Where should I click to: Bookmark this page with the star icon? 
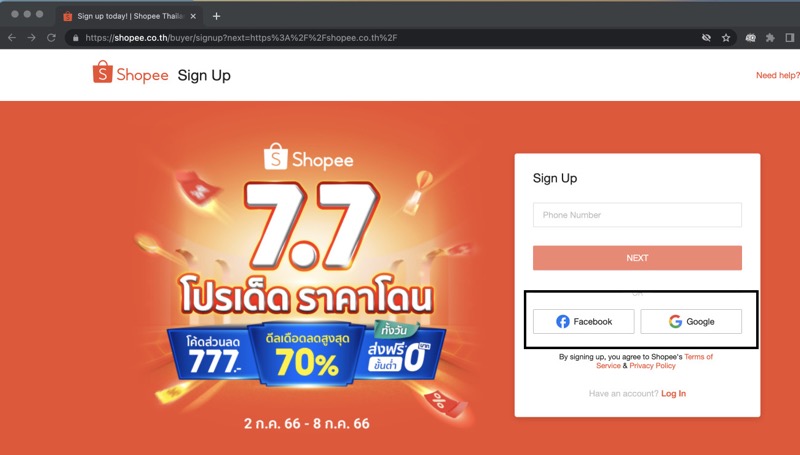click(x=726, y=38)
